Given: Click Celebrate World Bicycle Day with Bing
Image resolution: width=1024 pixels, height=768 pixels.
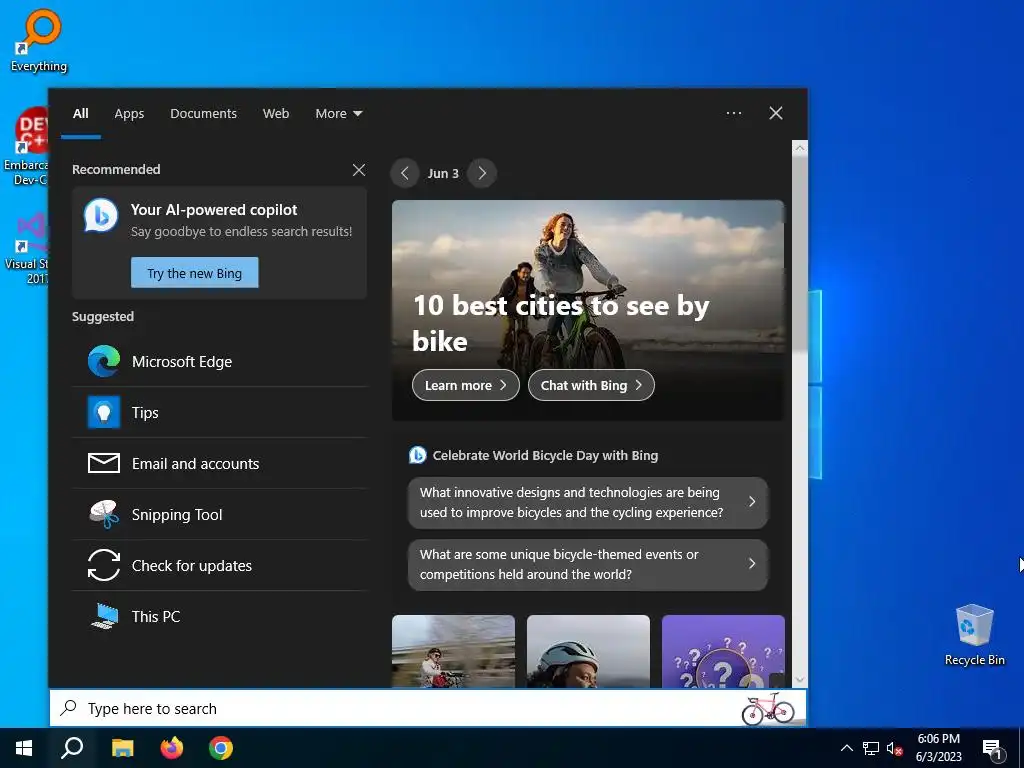Looking at the screenshot, I should pyautogui.click(x=545, y=455).
